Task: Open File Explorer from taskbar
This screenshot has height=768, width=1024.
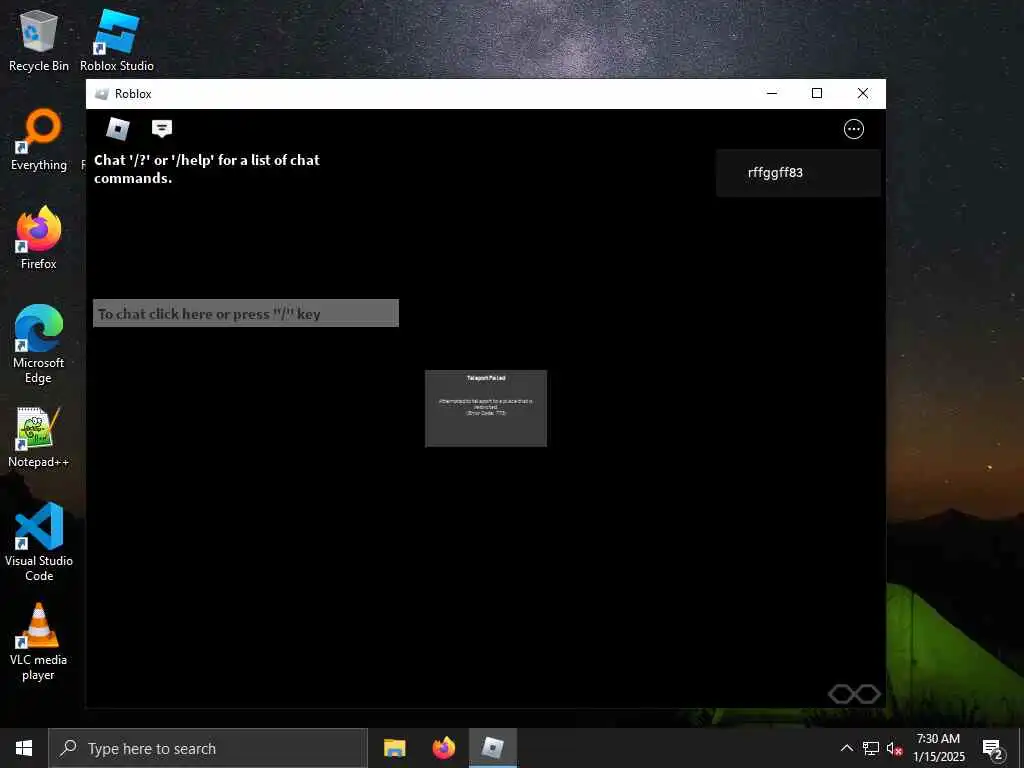Action: point(394,748)
